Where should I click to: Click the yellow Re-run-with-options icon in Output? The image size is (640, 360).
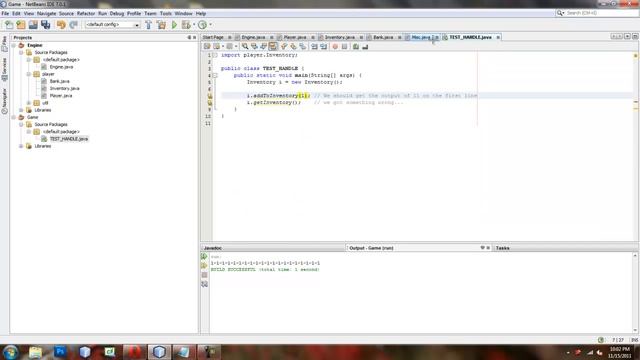204,266
